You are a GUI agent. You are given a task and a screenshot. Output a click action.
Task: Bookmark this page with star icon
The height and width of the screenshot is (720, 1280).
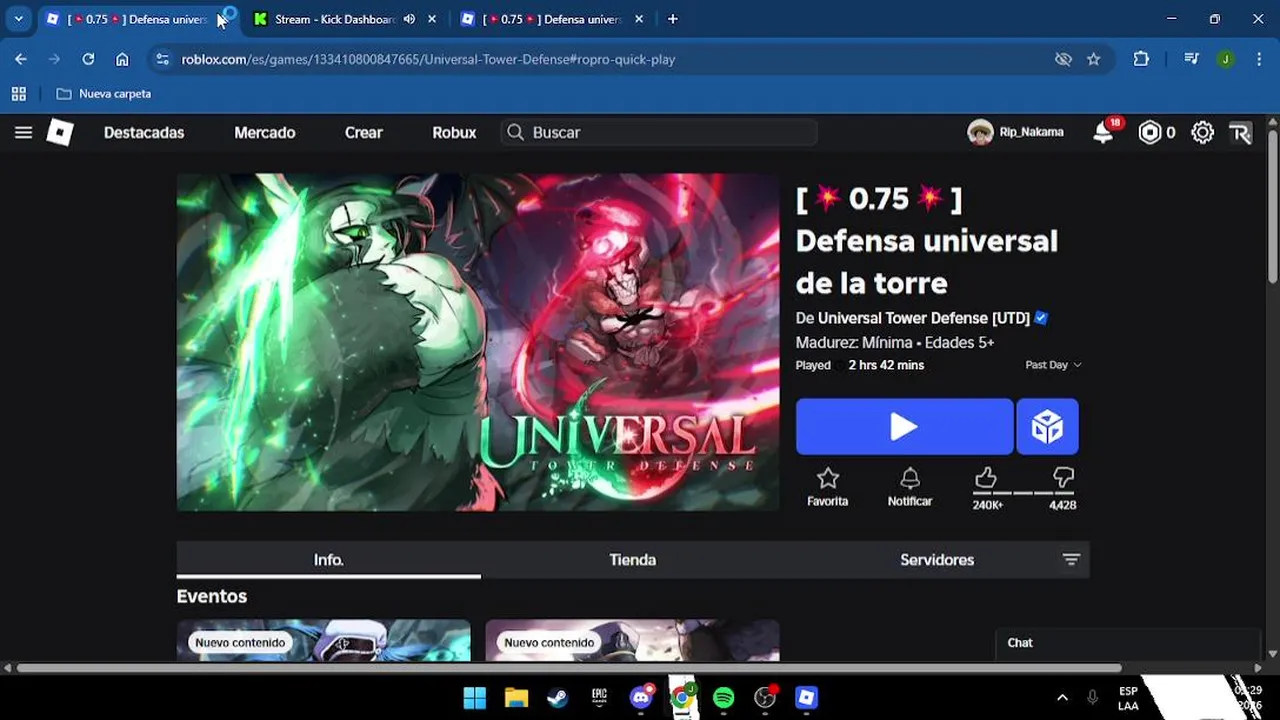click(1093, 59)
